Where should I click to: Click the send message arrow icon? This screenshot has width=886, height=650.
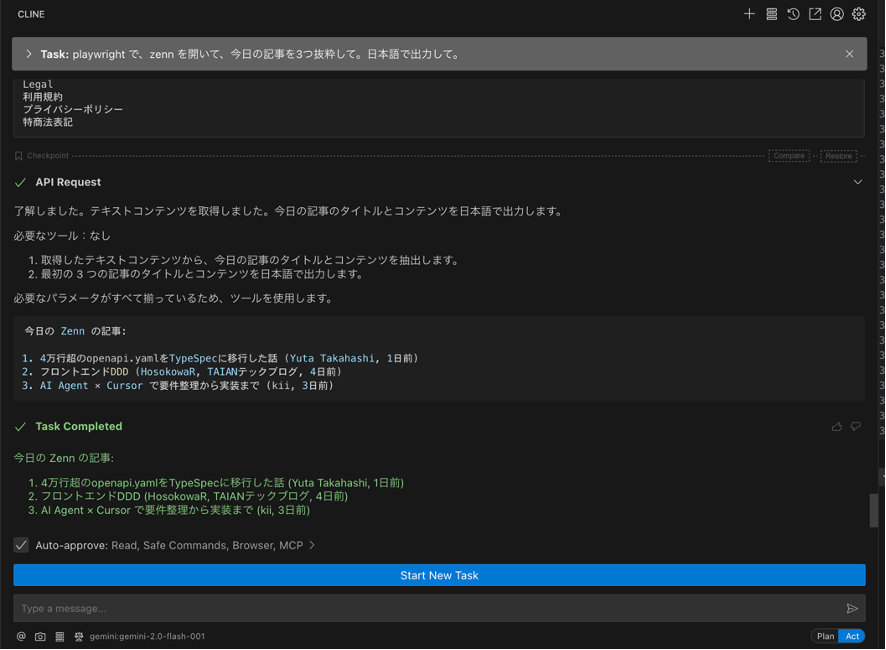[x=852, y=608]
